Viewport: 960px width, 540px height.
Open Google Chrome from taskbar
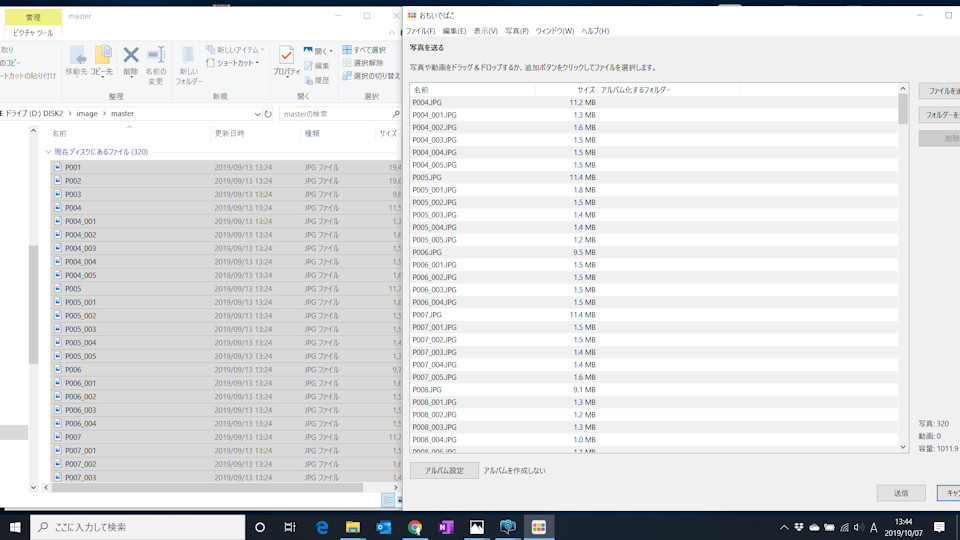(415, 527)
